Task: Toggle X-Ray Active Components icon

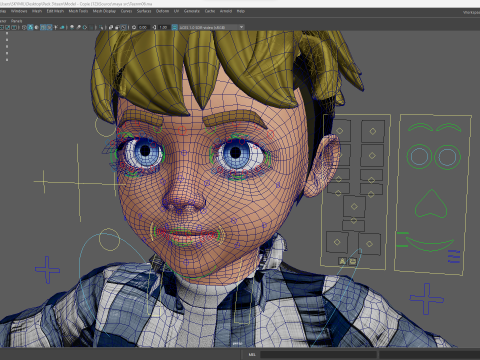Action: pyautogui.click(x=117, y=27)
